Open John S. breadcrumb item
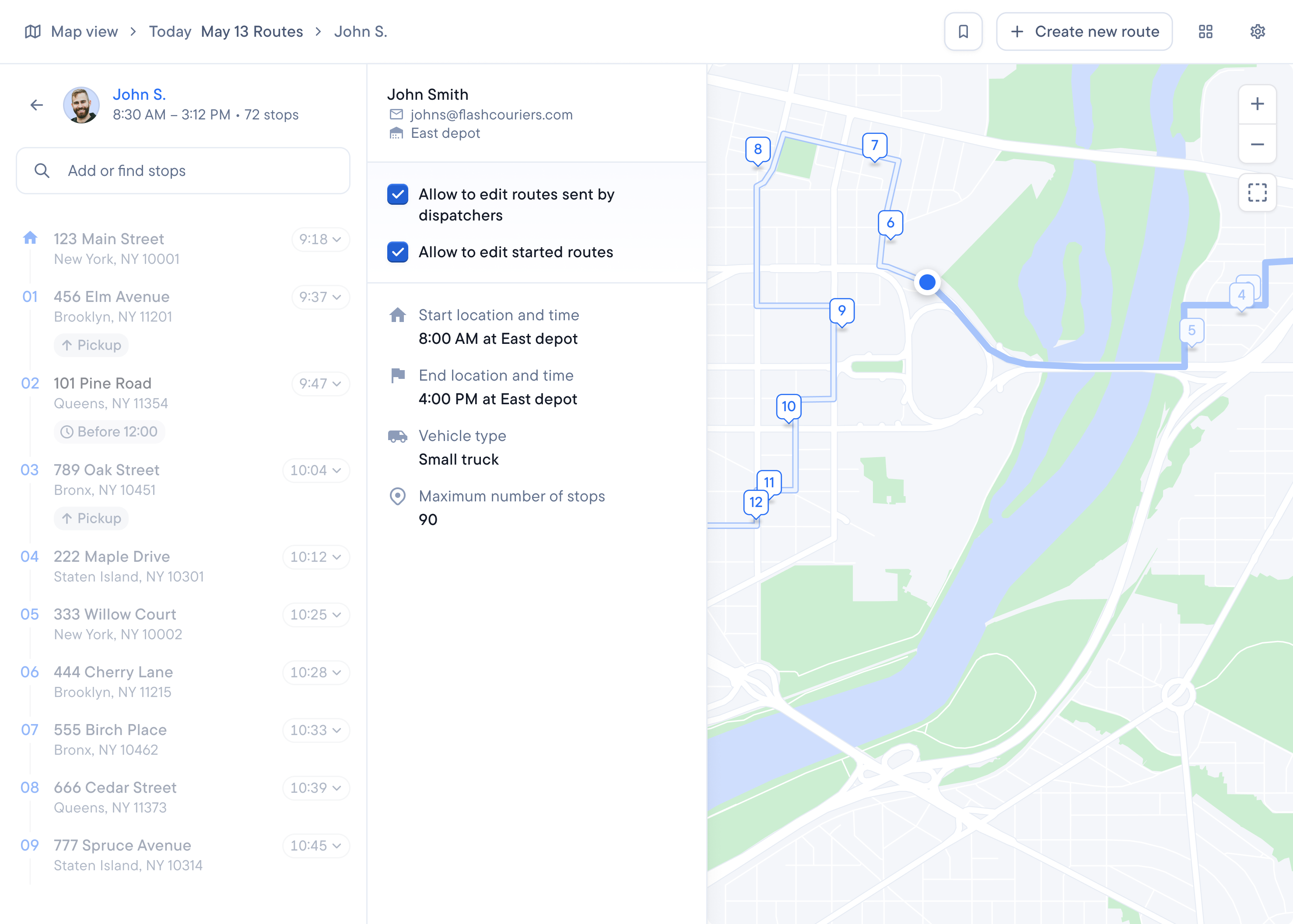Screen dimensions: 1293x924 361,31
